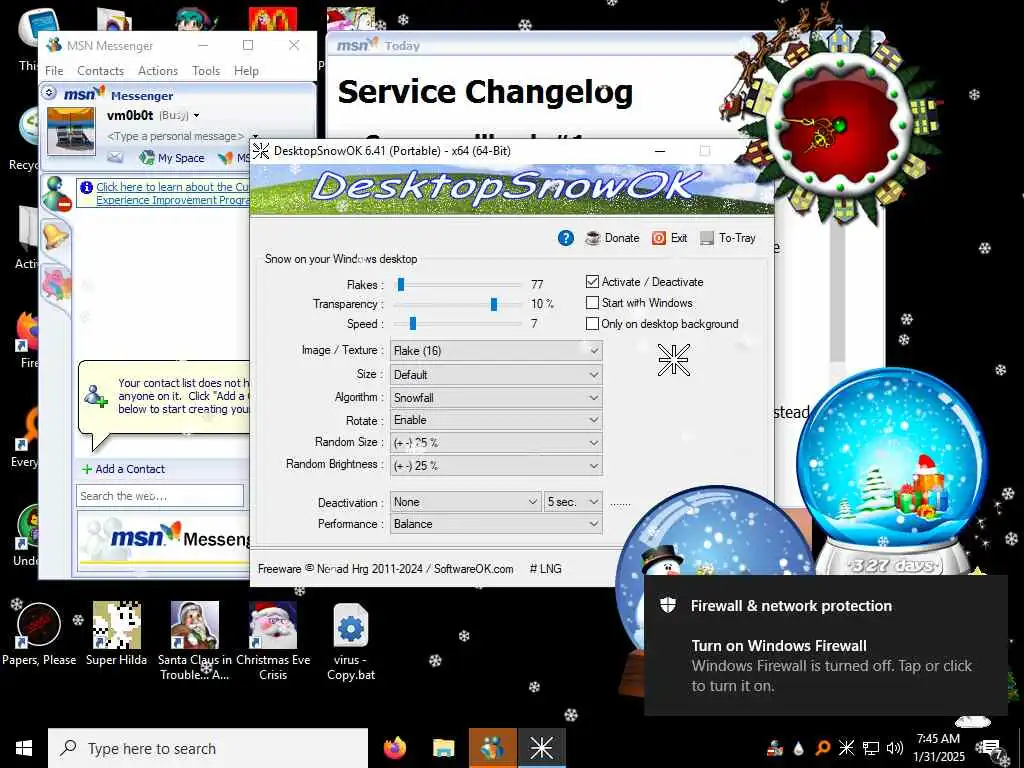The height and width of the screenshot is (768, 1024).
Task: Open Christmas Eve Crisis desktop shortcut
Action: (273, 640)
